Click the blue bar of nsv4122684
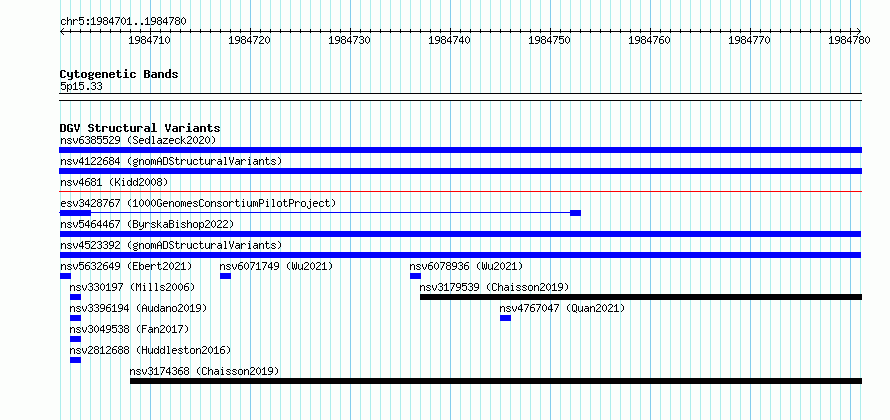 (460, 171)
